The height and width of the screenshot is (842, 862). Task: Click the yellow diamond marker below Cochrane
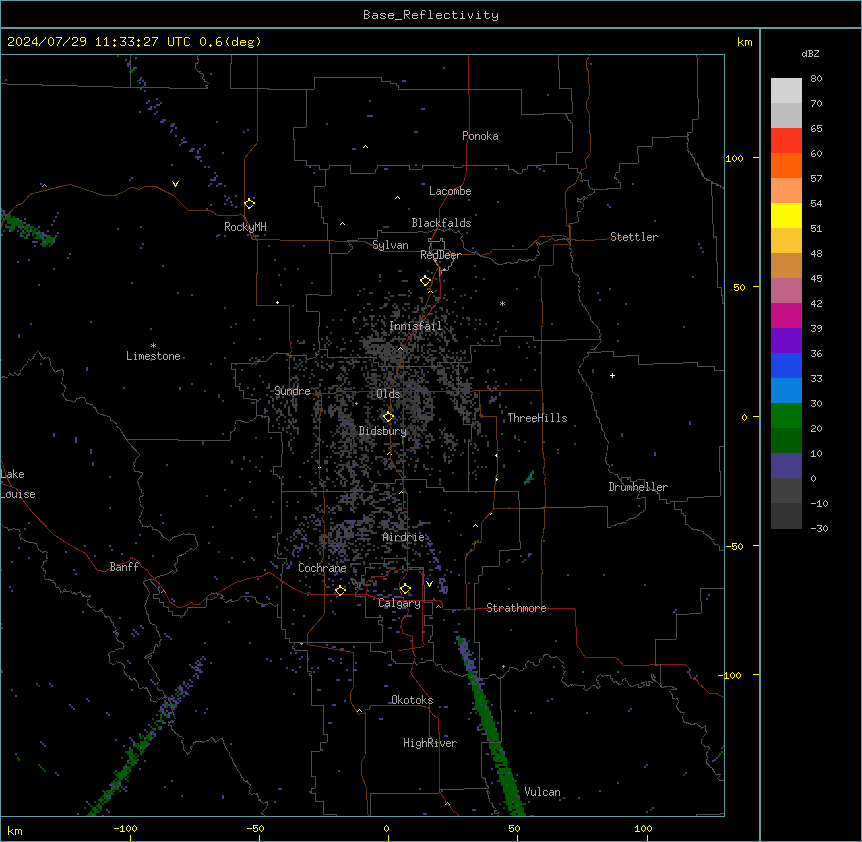click(340, 590)
